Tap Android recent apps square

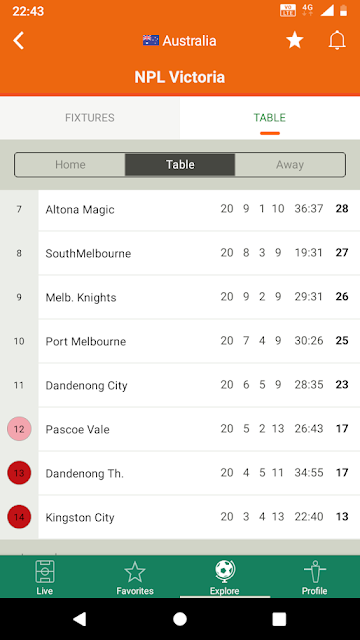coord(279,619)
